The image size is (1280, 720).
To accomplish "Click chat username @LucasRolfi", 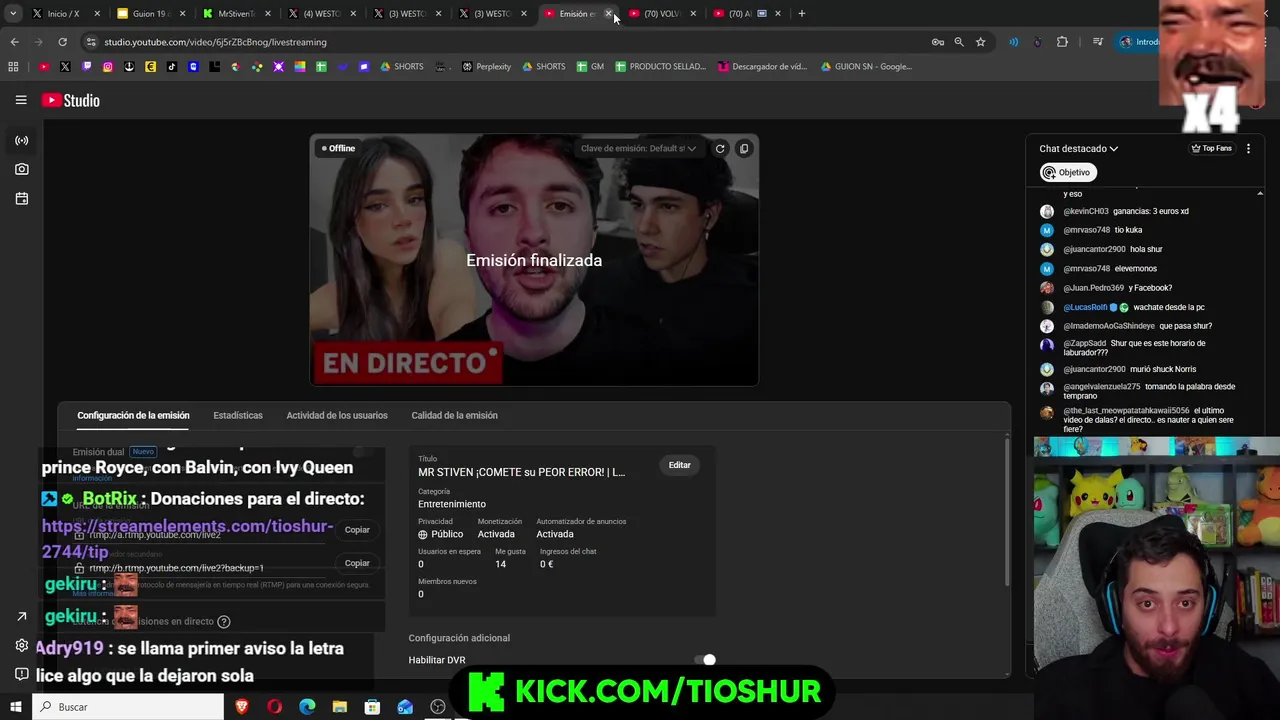I will (x=1085, y=307).
